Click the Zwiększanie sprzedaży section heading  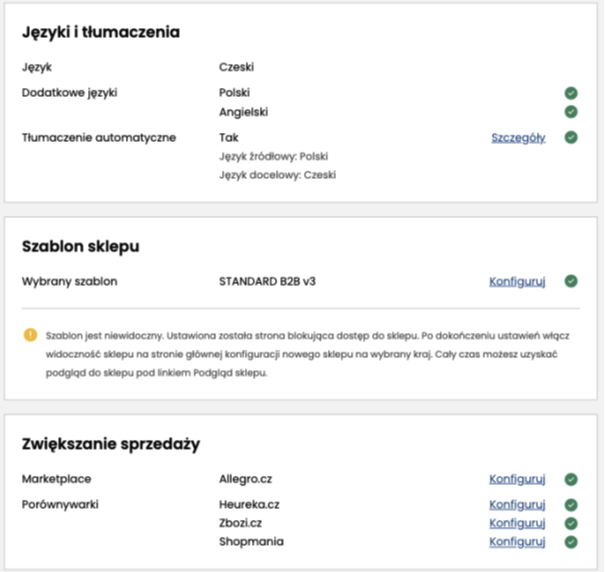[111, 444]
